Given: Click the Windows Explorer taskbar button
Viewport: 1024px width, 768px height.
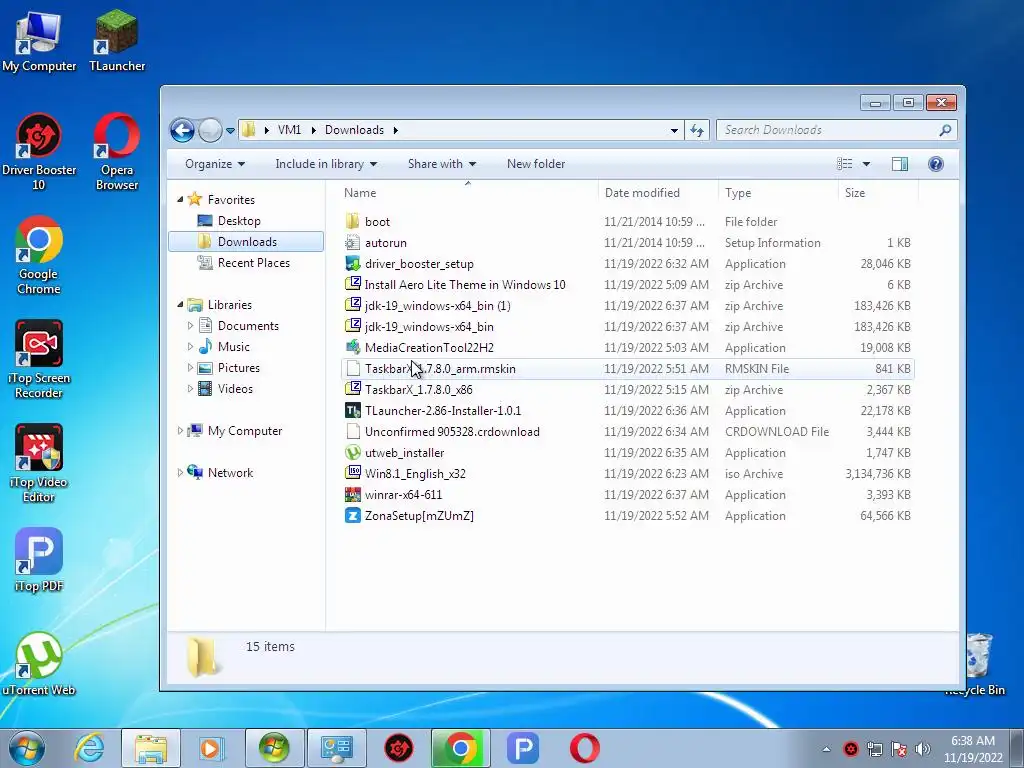Looking at the screenshot, I should click(x=151, y=748).
